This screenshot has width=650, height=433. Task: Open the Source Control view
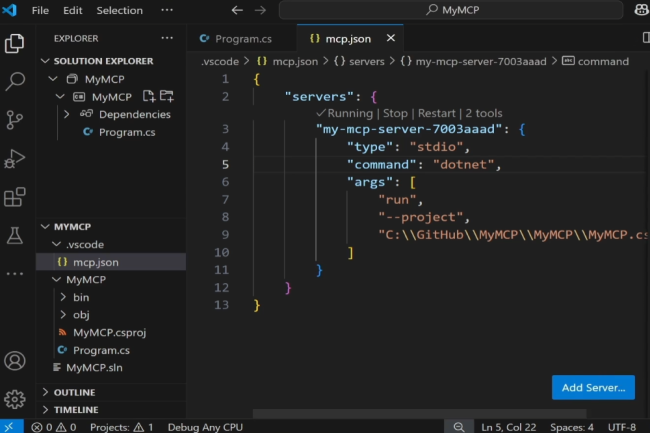(x=15, y=120)
